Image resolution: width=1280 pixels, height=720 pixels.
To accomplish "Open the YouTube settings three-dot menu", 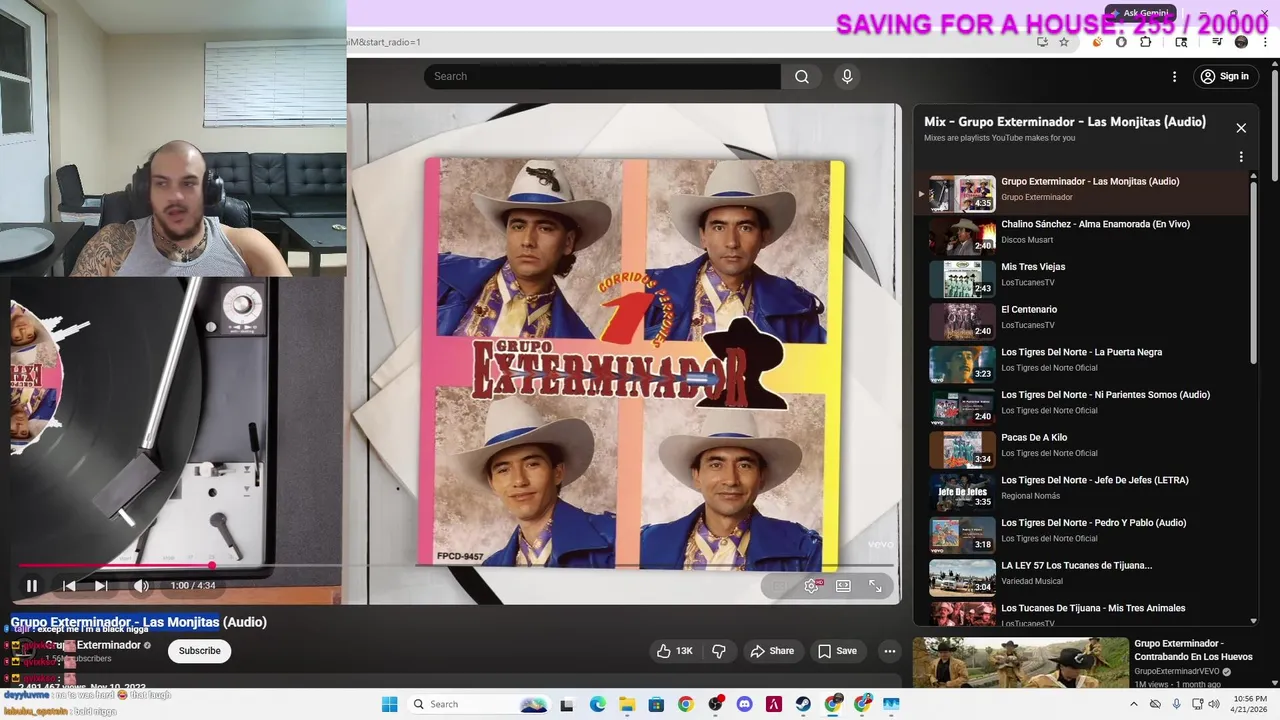I will pos(1174,76).
